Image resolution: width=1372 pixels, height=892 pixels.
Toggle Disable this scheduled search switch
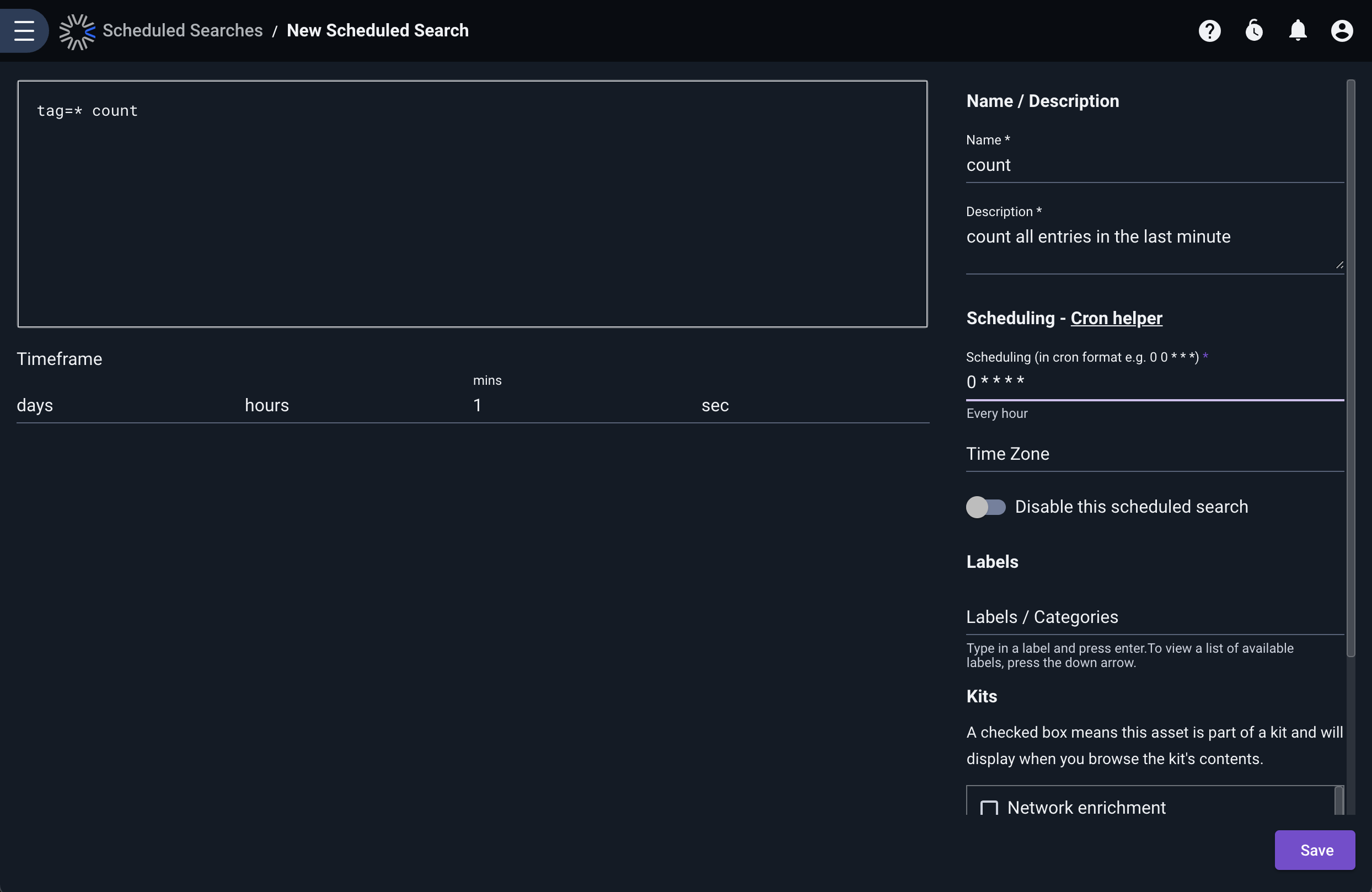[x=986, y=507]
